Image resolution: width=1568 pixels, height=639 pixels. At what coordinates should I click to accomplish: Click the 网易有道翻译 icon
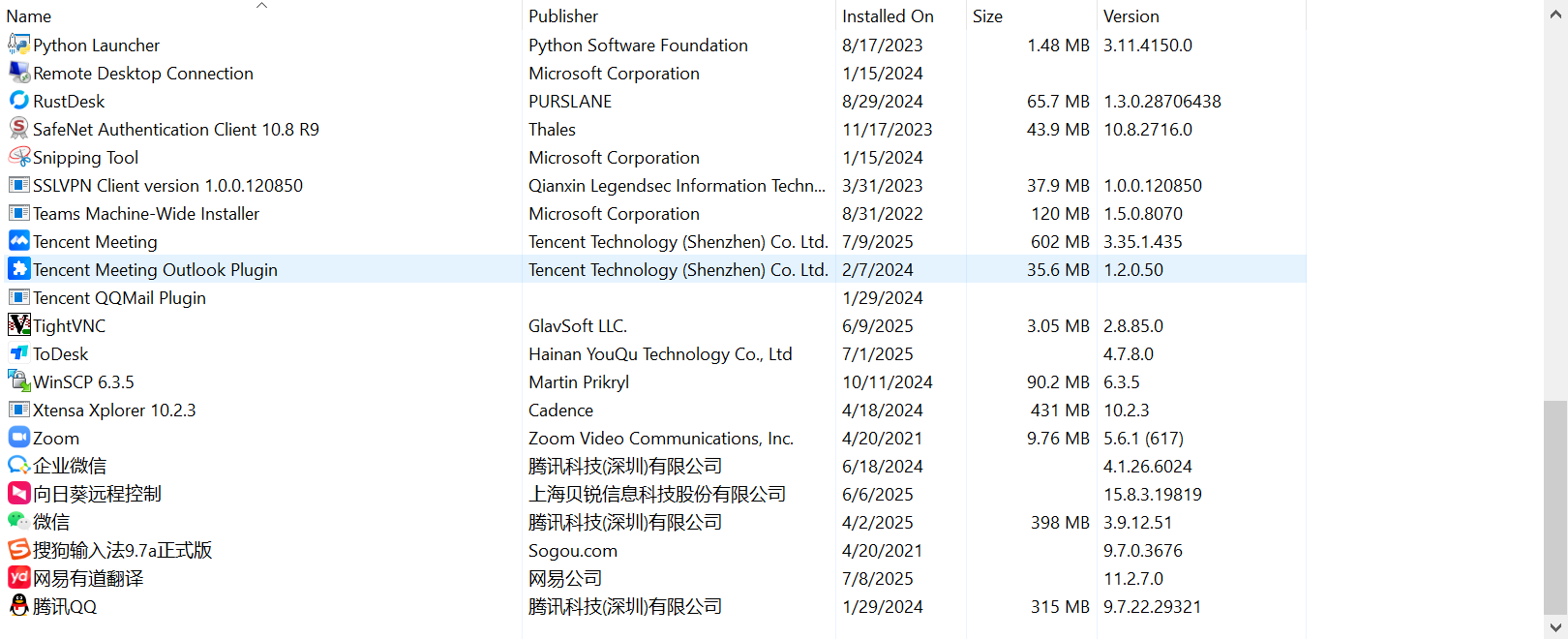point(18,578)
